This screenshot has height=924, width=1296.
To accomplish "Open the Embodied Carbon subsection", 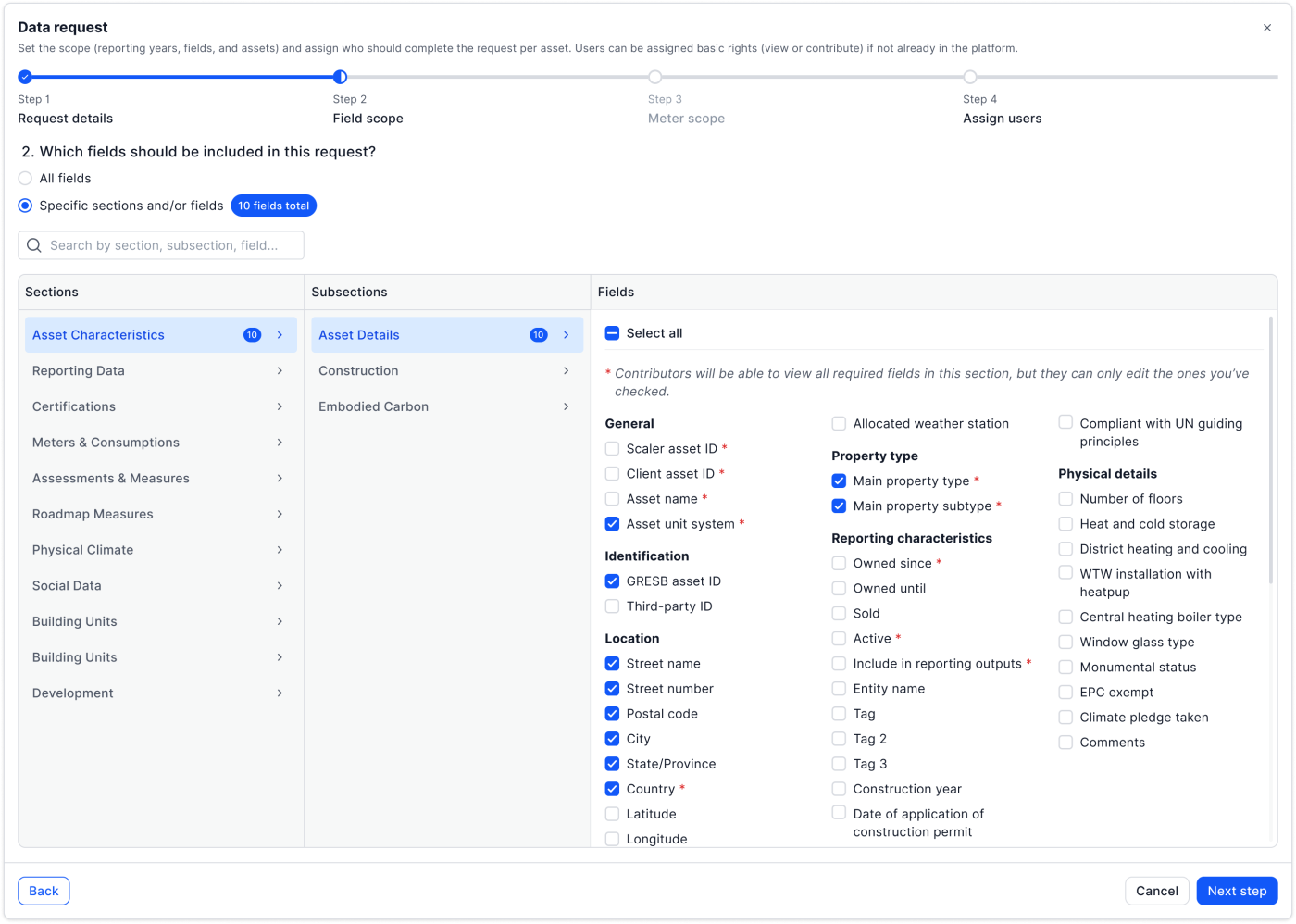I will (x=373, y=406).
